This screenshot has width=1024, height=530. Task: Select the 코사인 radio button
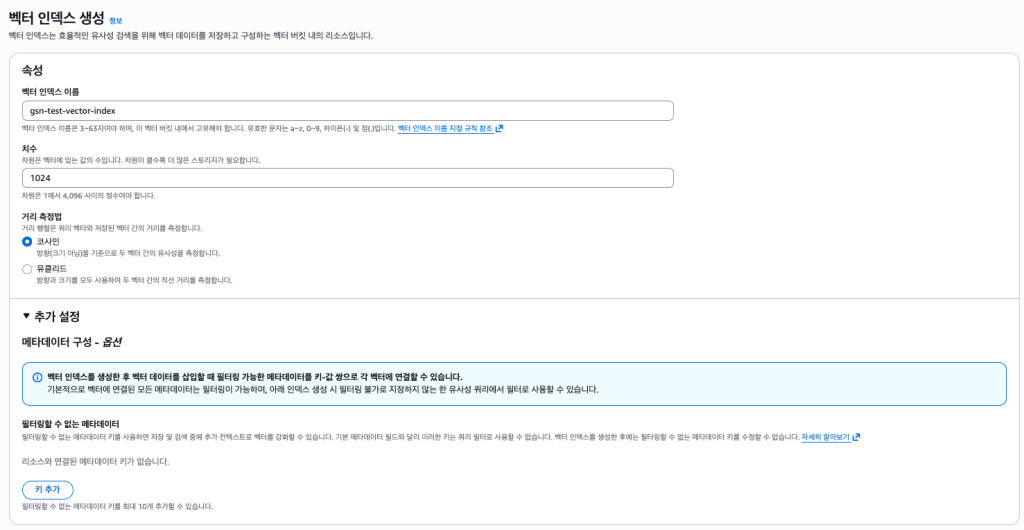coord(27,242)
